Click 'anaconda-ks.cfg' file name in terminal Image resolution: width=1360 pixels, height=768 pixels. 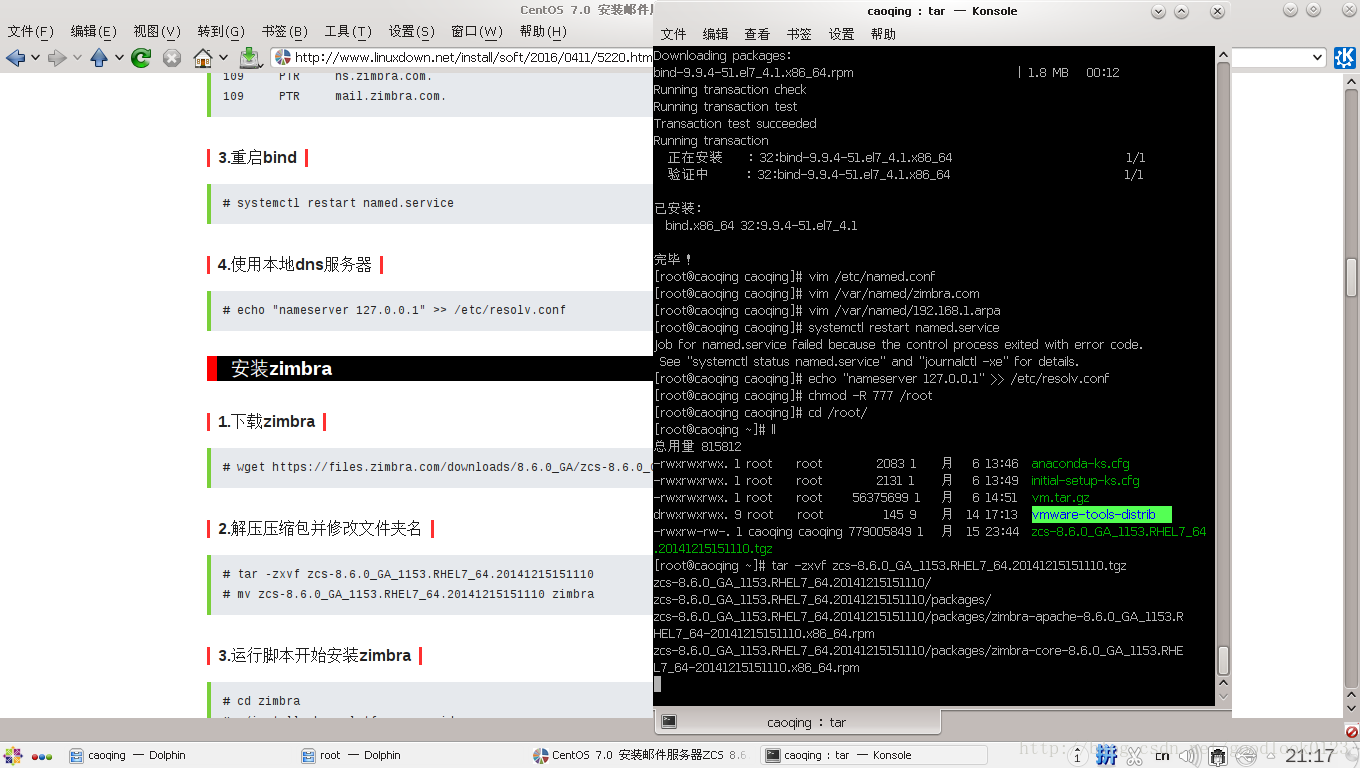1080,464
